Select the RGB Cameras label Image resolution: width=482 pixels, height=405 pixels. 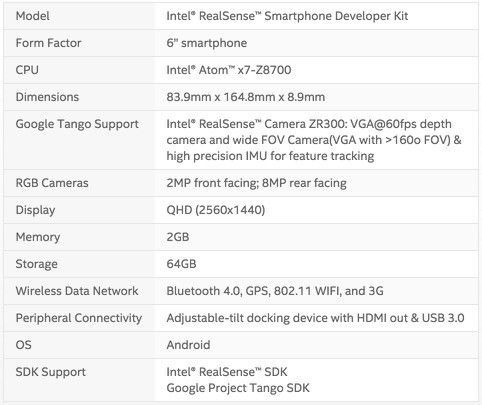coord(52,183)
